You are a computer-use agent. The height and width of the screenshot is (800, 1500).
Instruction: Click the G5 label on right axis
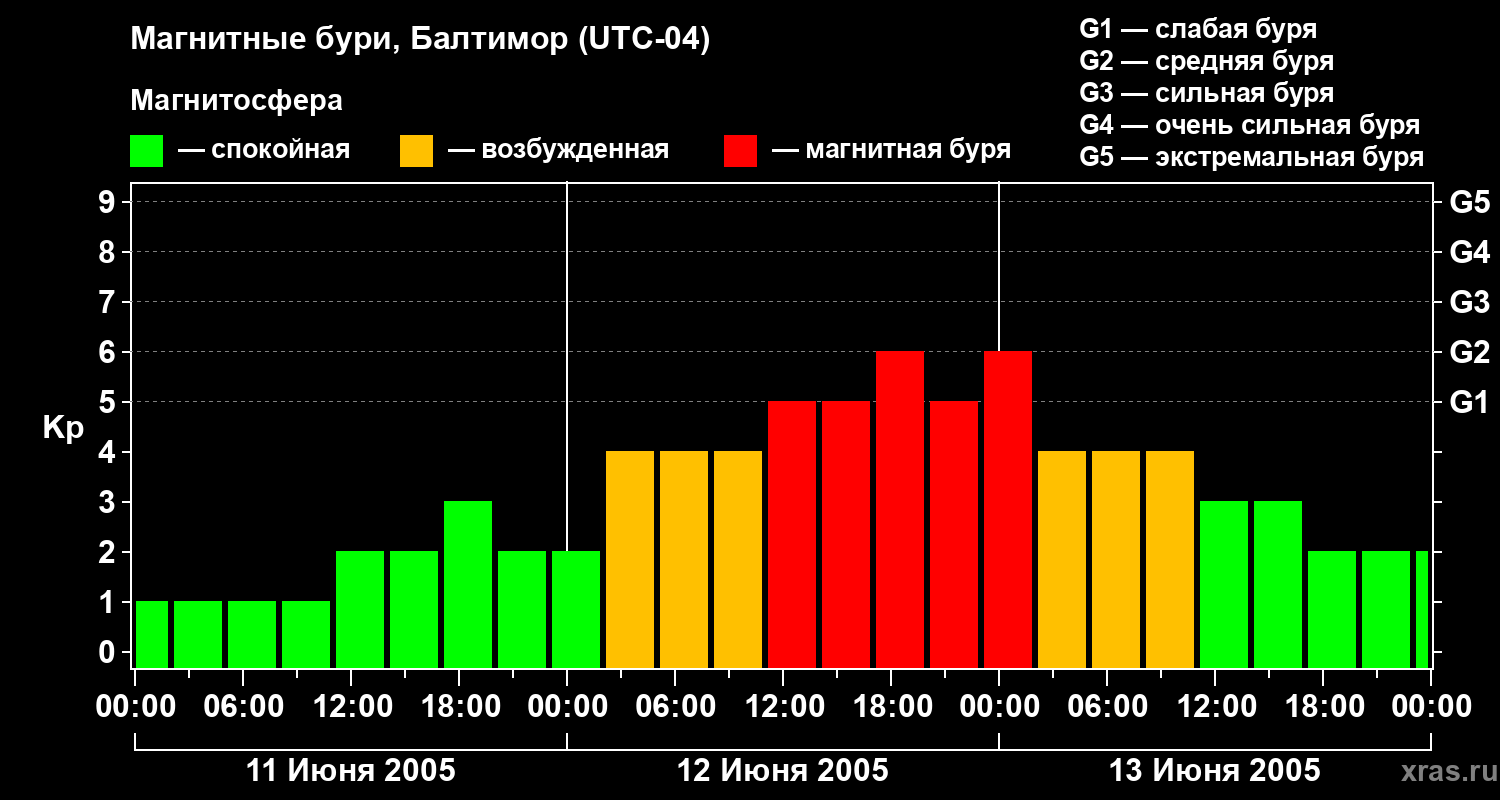tap(1469, 202)
